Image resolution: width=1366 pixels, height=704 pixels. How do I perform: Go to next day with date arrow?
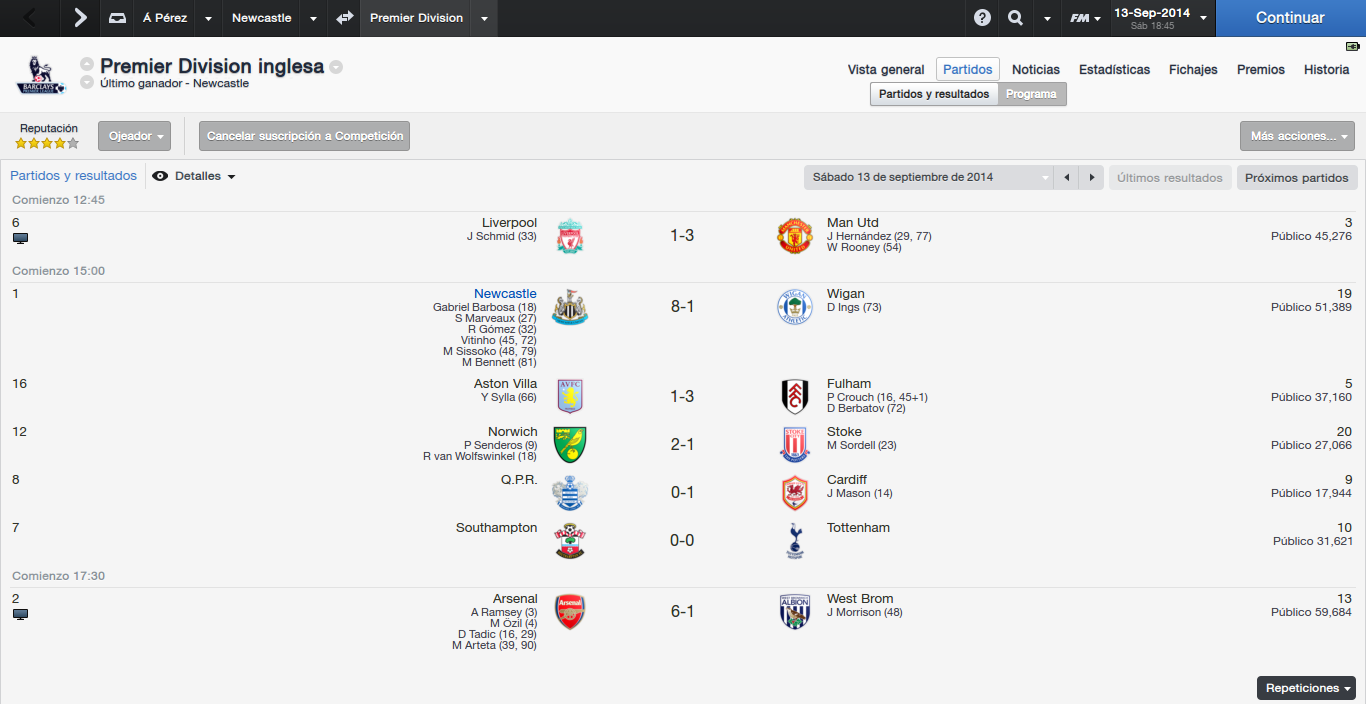1092,177
